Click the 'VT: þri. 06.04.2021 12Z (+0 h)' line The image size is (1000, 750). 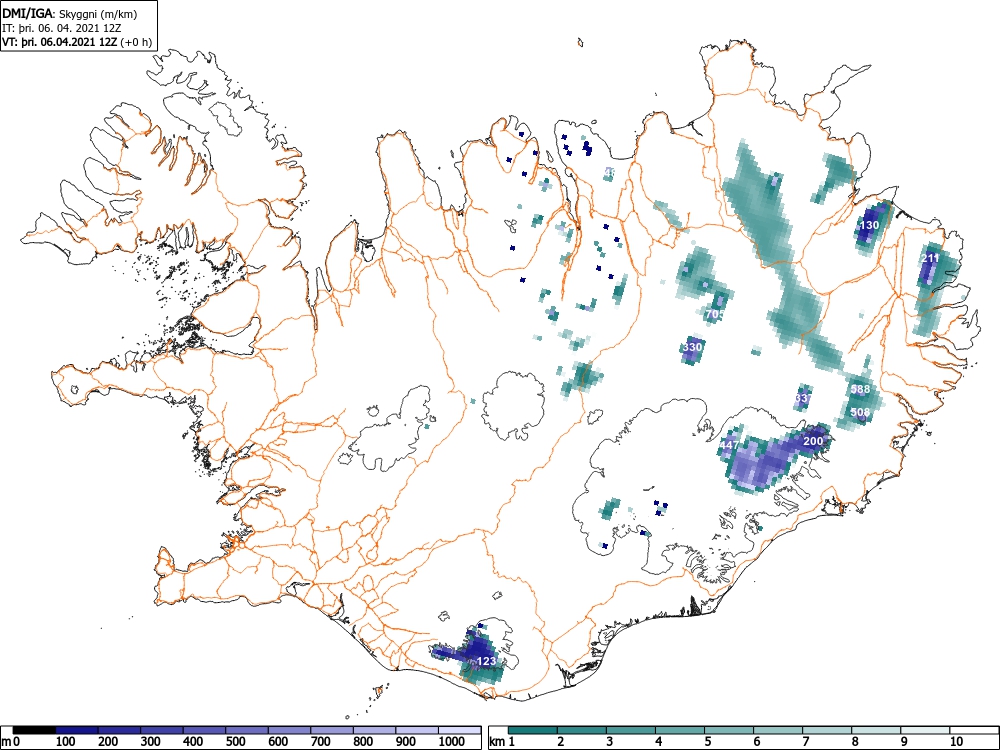[77, 43]
